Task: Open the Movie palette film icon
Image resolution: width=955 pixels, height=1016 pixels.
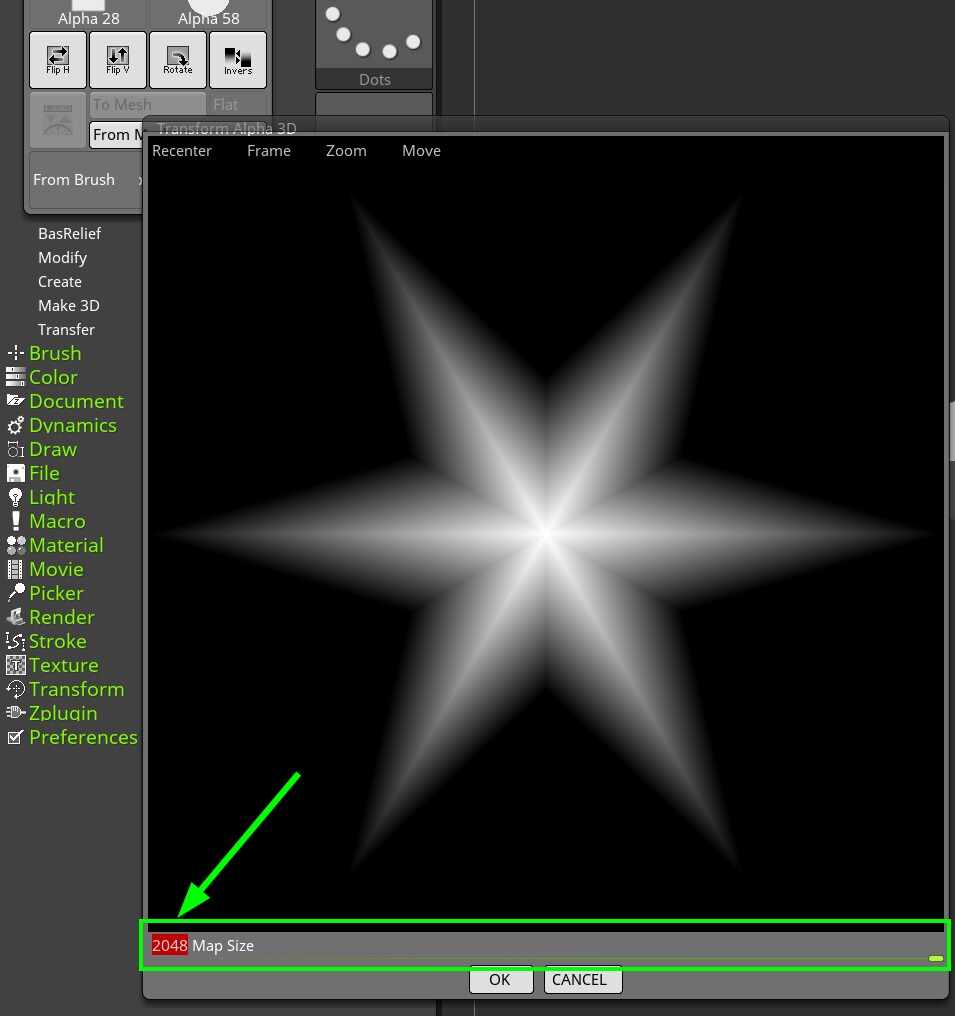Action: coord(16,569)
